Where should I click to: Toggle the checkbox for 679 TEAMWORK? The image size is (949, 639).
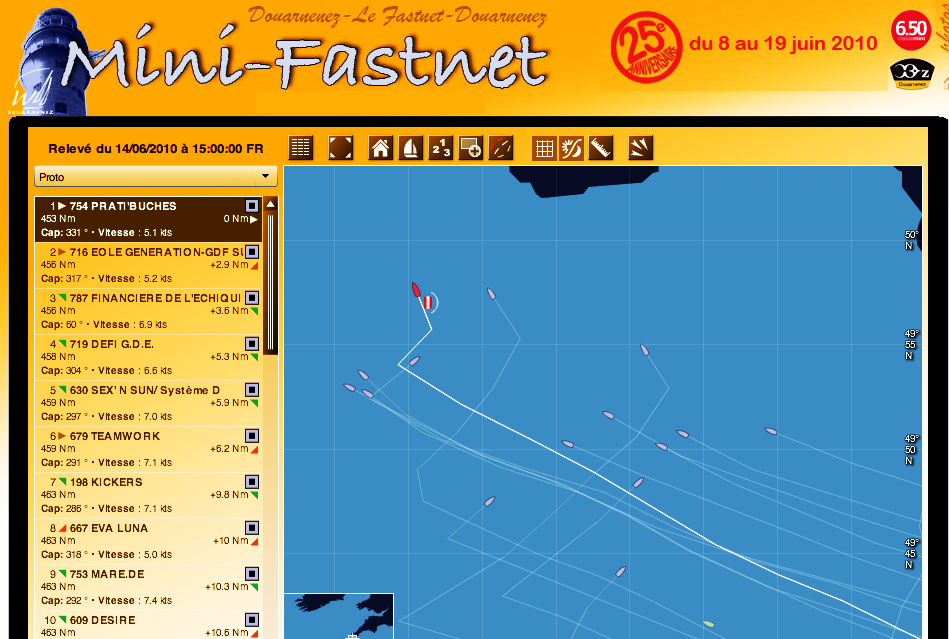point(252,436)
